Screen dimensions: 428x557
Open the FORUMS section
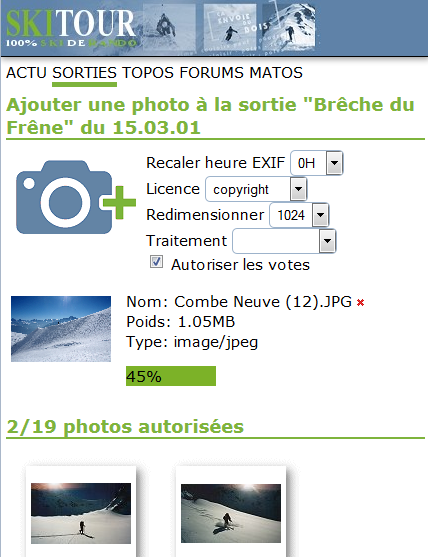click(x=211, y=73)
